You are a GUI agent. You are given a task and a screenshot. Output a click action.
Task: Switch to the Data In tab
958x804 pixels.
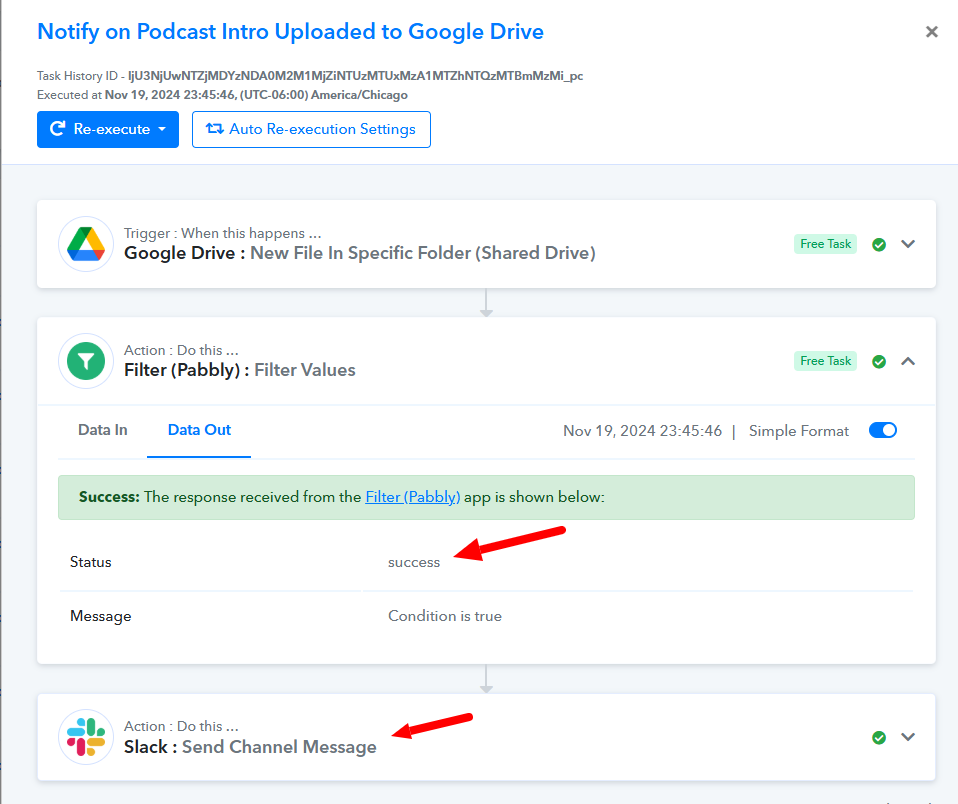click(103, 430)
